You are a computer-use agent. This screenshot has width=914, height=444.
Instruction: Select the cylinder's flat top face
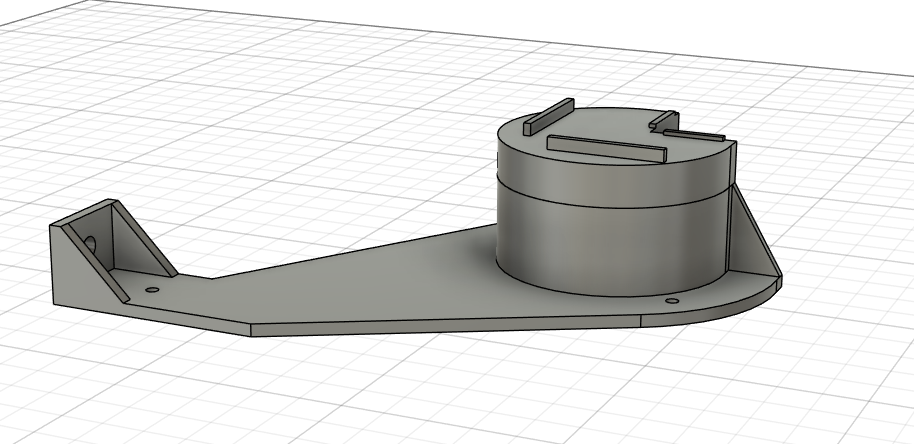(x=606, y=131)
